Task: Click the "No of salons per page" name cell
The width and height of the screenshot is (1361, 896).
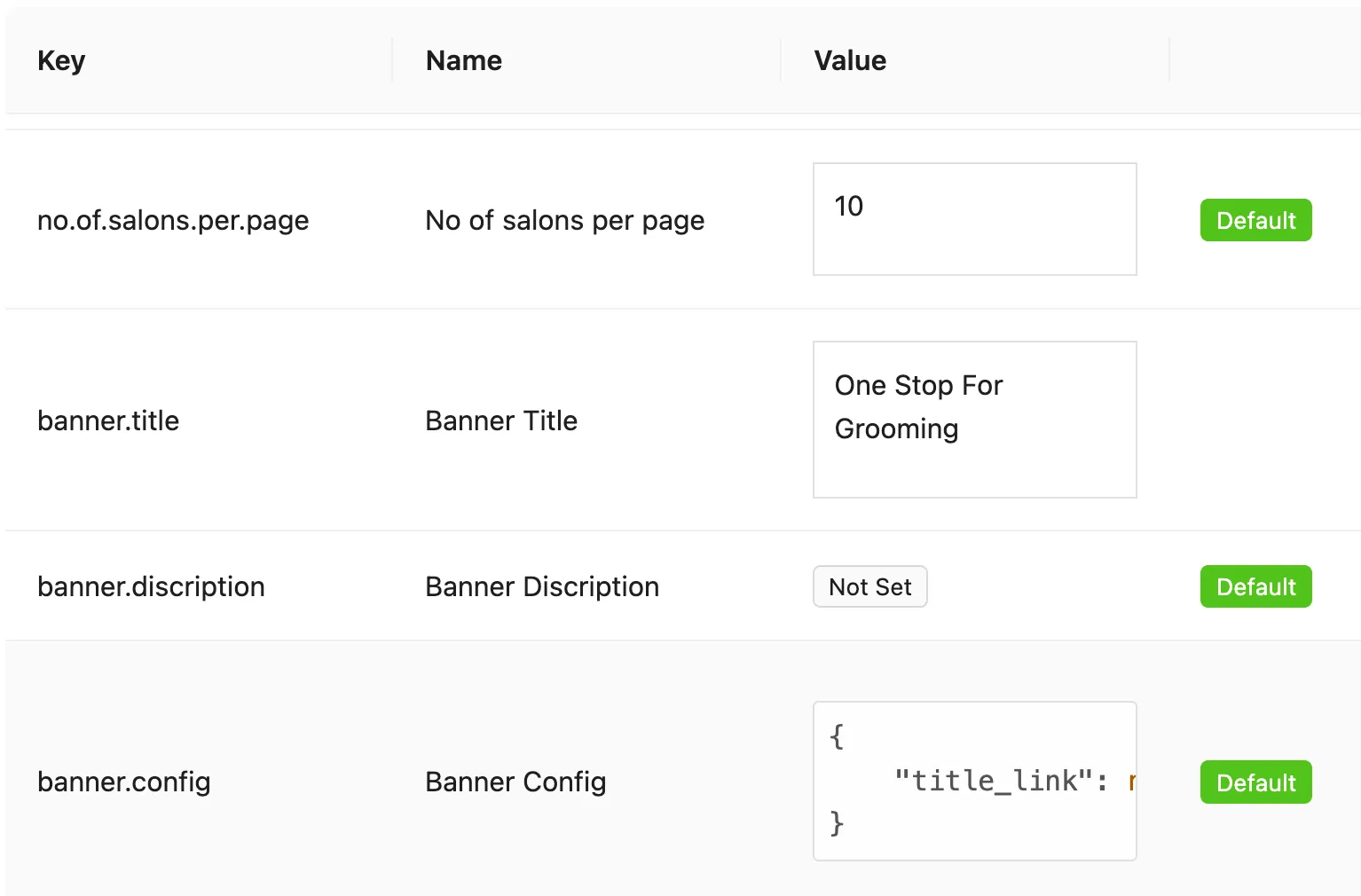Action: 564,220
